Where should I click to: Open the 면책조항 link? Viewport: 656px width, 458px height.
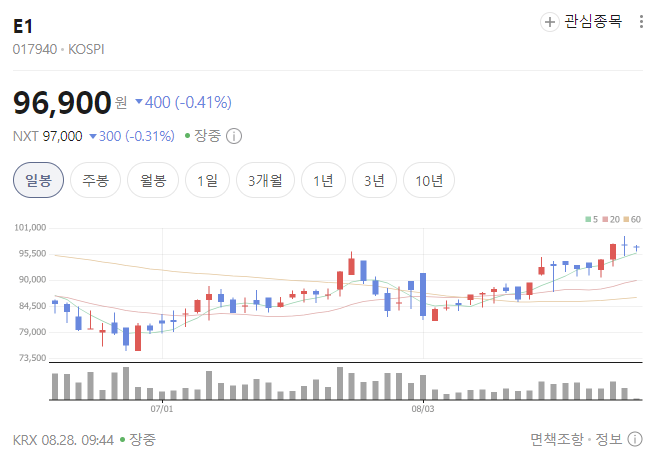tap(557, 439)
